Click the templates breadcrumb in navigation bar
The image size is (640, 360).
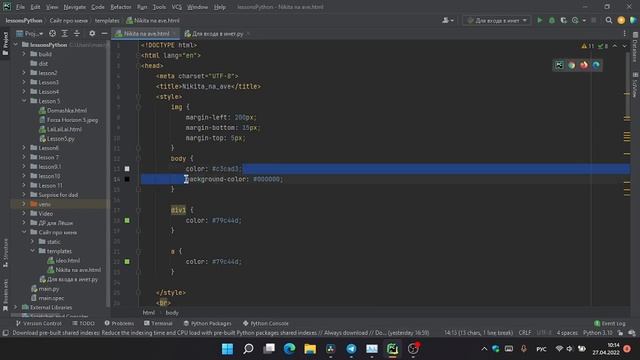coord(107,20)
